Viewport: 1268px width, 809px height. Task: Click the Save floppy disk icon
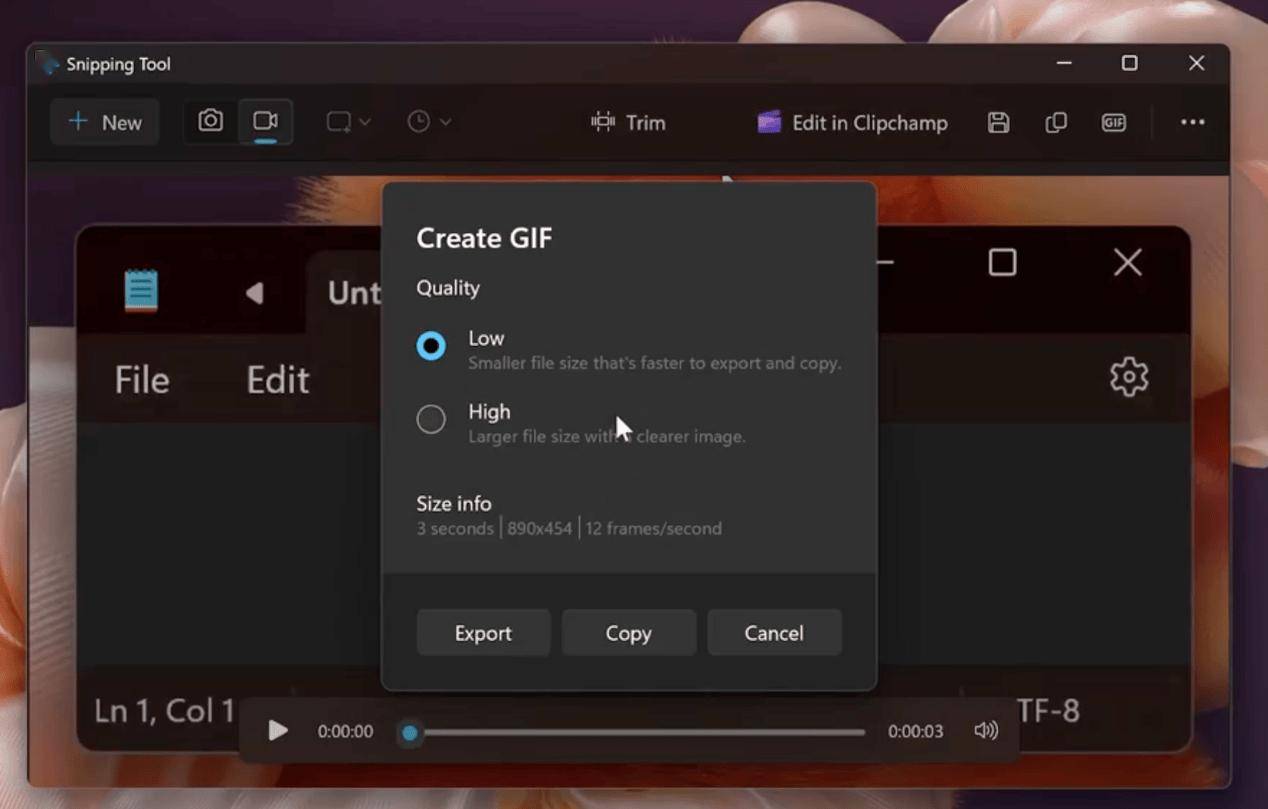998,122
